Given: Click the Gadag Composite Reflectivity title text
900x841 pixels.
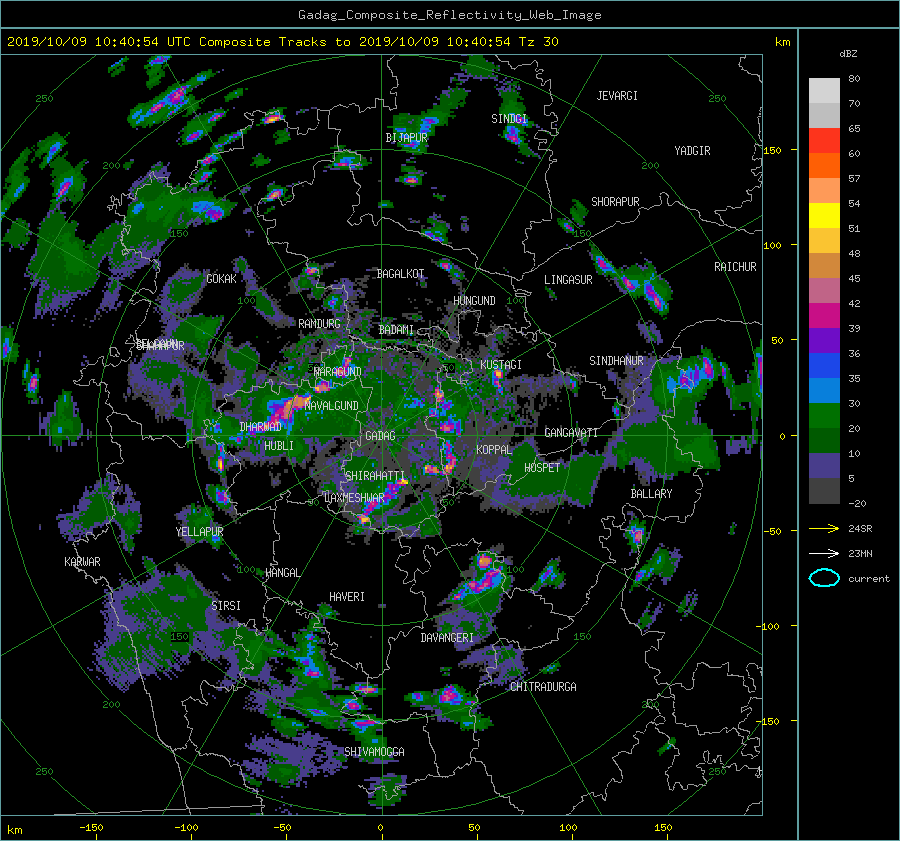Looking at the screenshot, I should 449,15.
